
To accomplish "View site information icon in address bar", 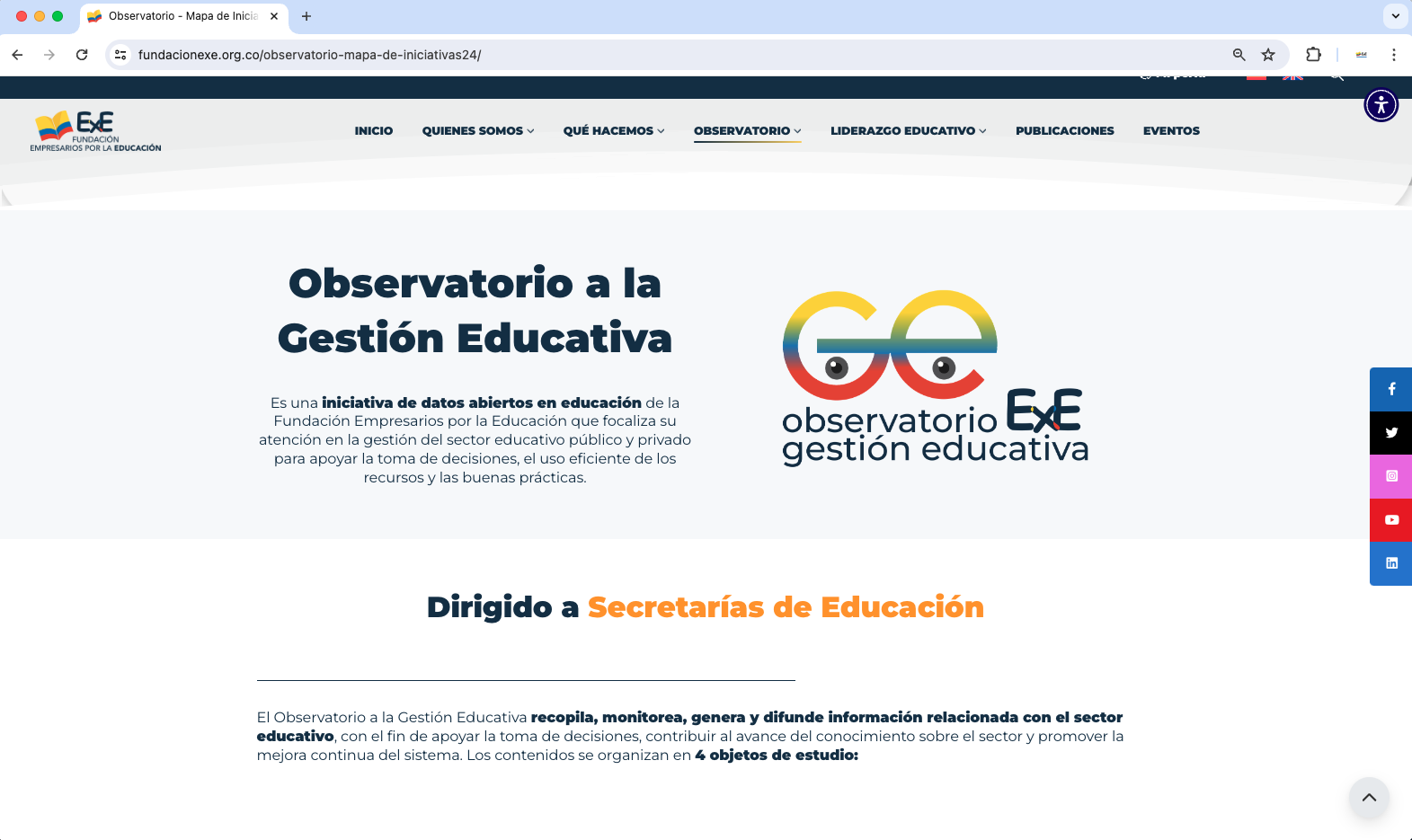I will tap(120, 55).
